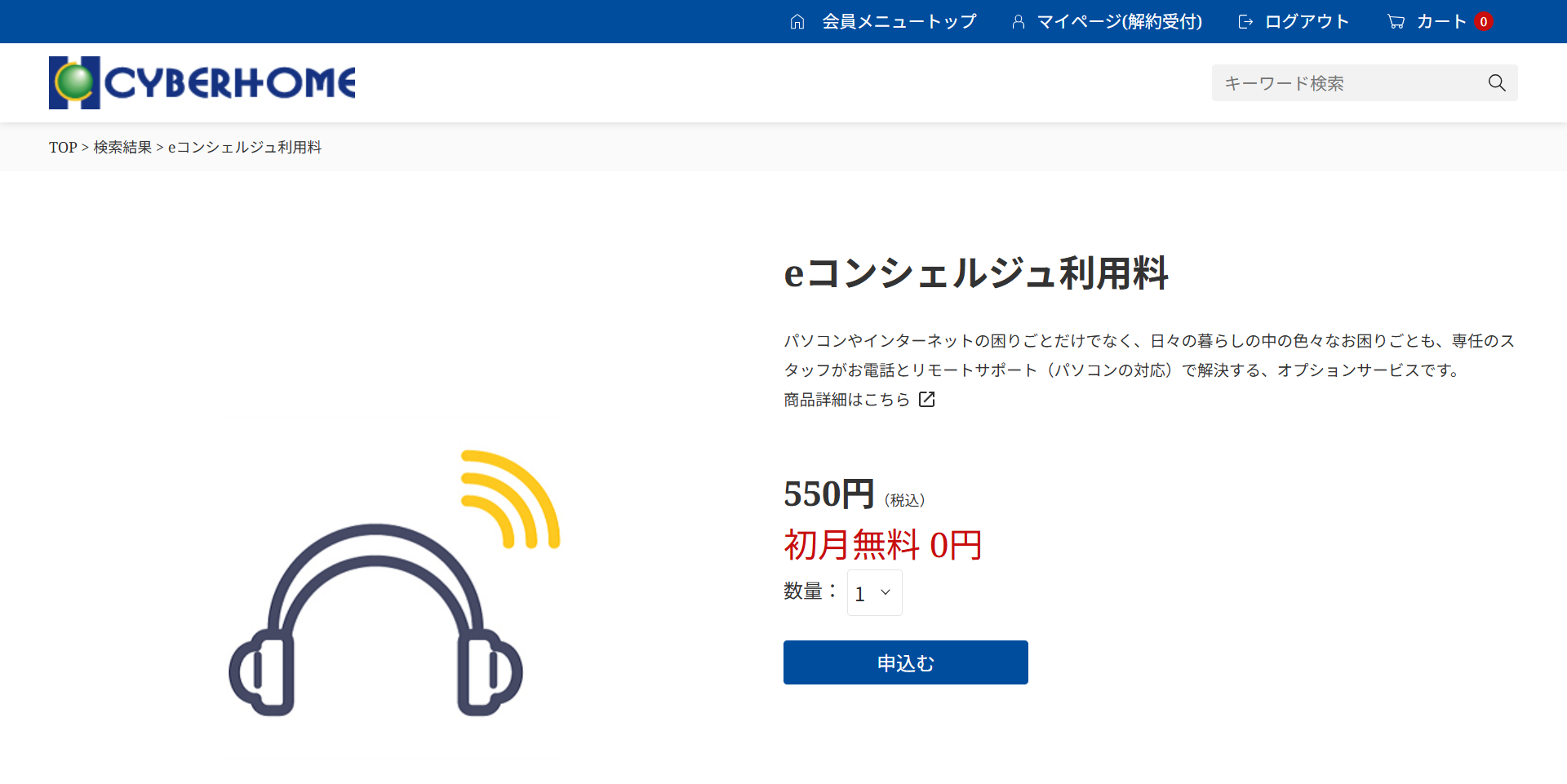Navigate to TOP in the breadcrumb

click(63, 148)
